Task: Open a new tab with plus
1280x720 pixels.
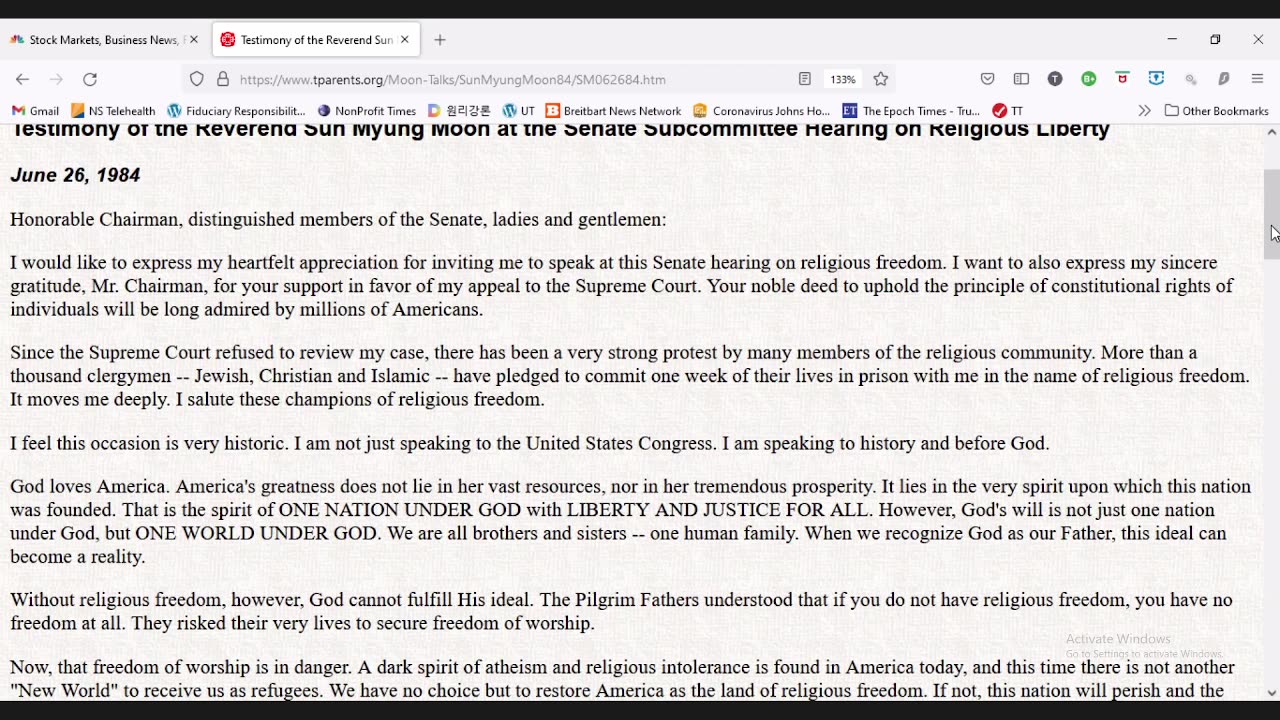Action: 440,40
